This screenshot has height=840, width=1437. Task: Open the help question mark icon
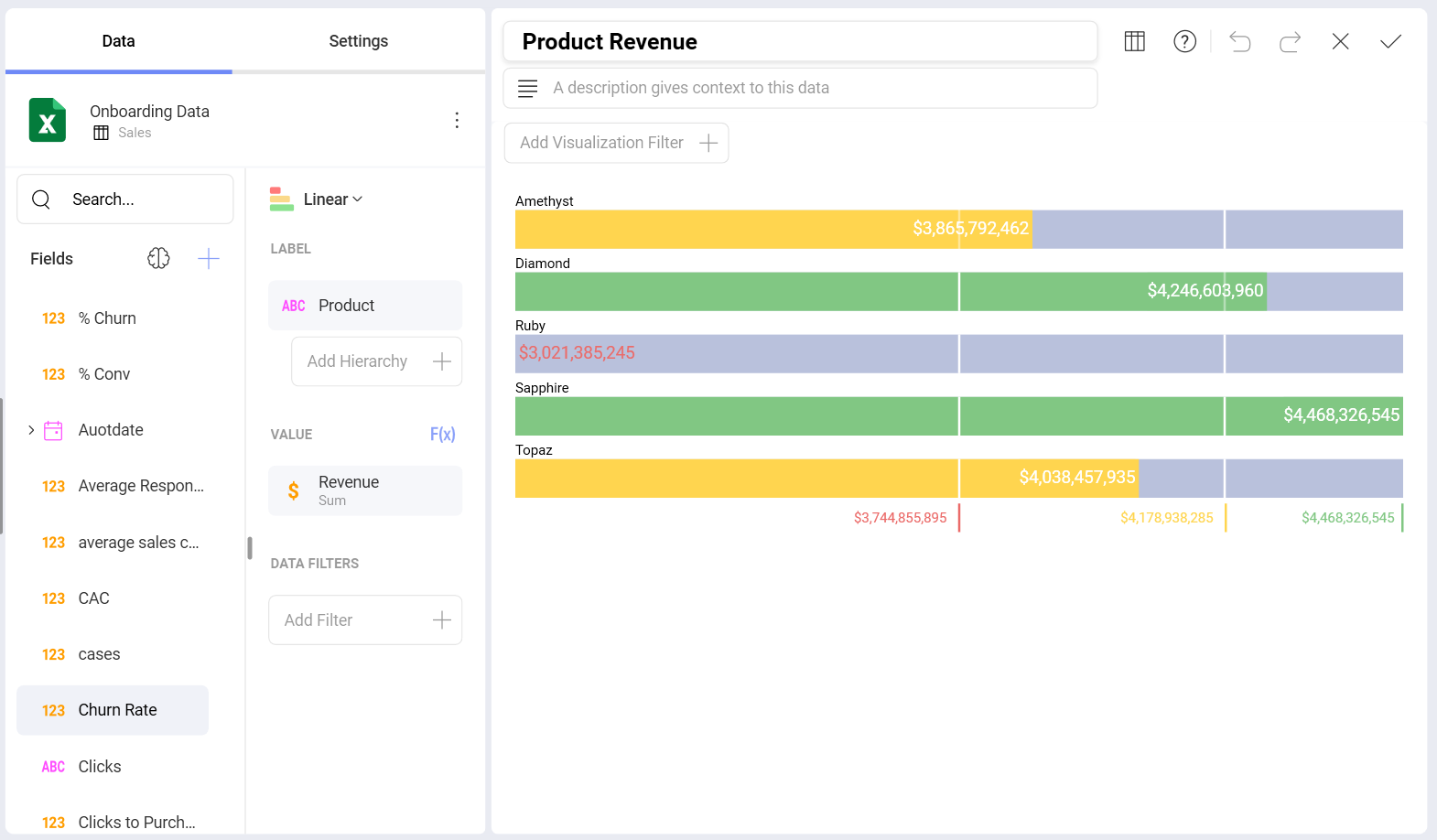point(1184,41)
